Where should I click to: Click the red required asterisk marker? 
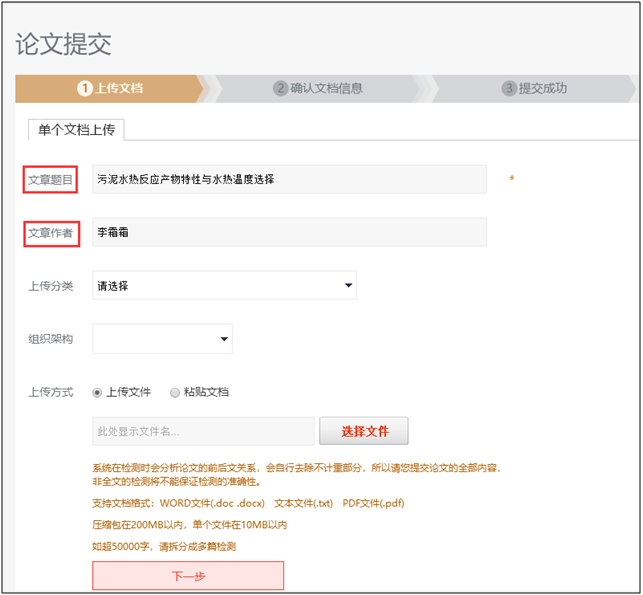(512, 180)
